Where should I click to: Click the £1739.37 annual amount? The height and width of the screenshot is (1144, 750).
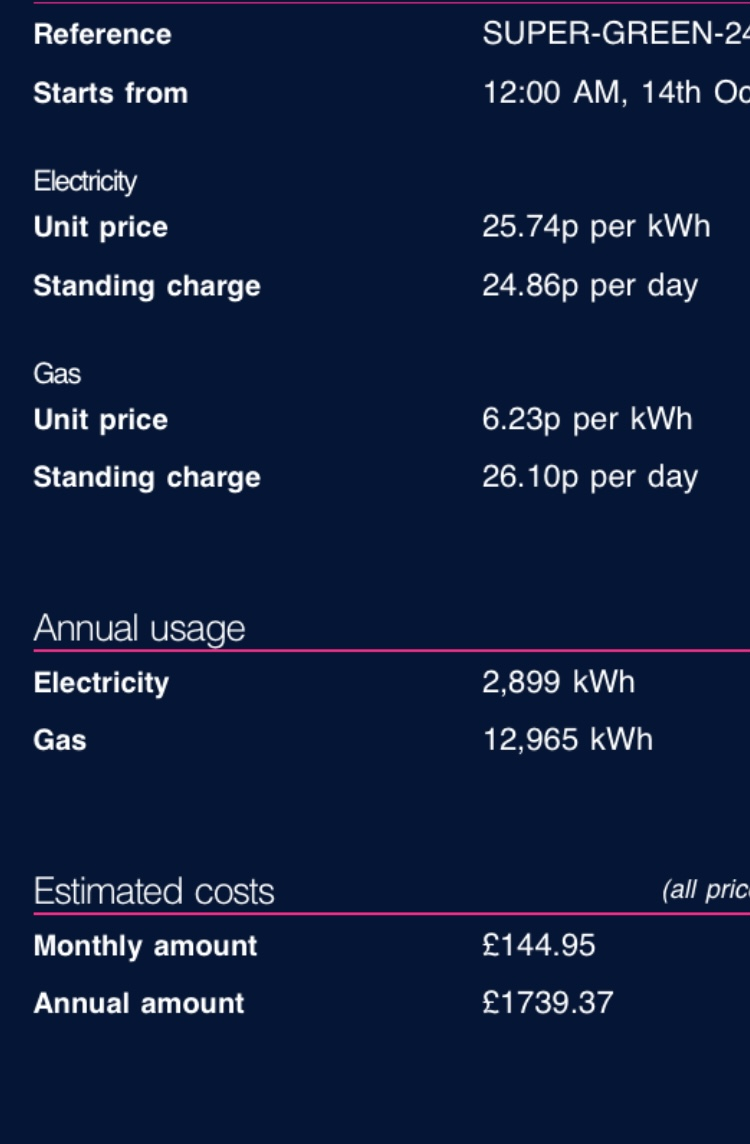point(547,1002)
